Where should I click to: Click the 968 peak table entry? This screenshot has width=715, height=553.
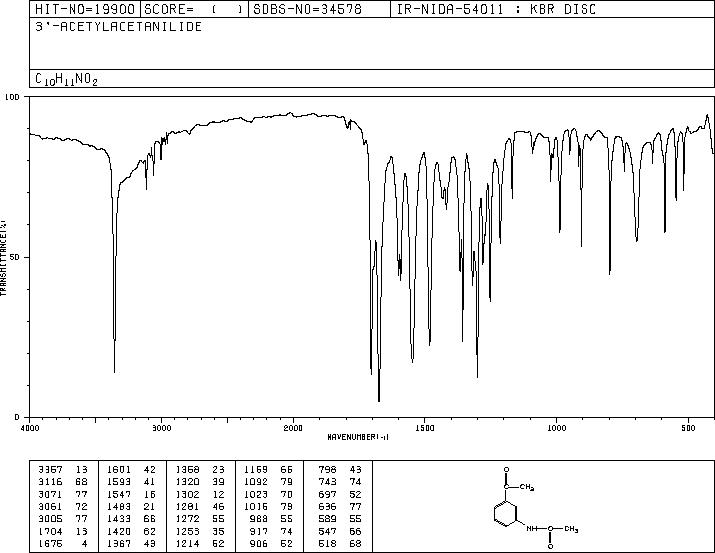tap(272, 519)
